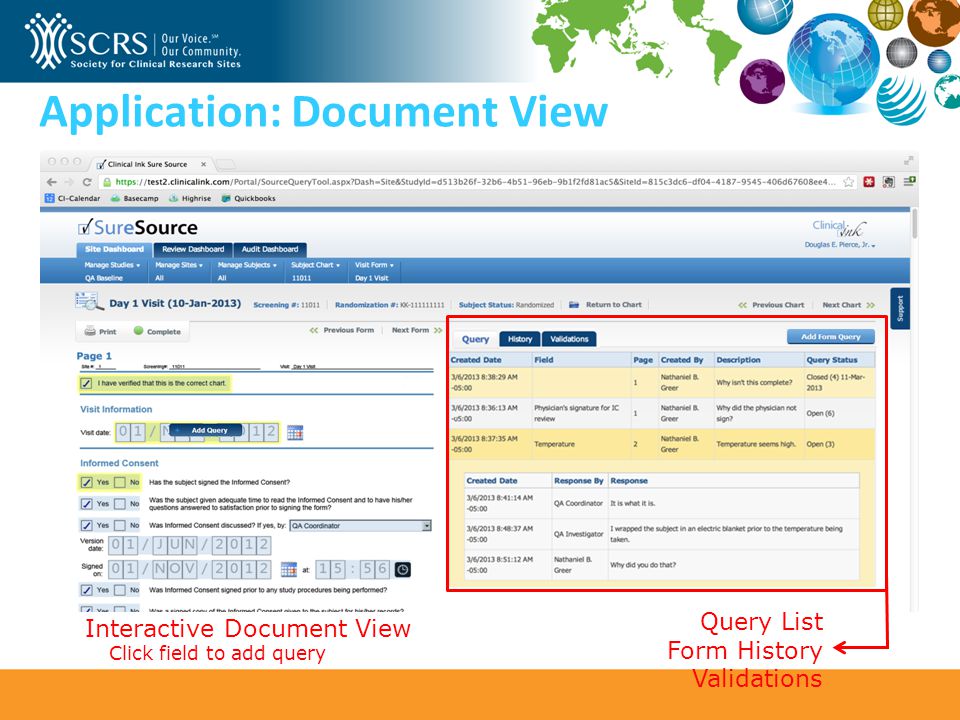This screenshot has height=720, width=960.
Task: Click the browser back arrow
Action: click(52, 182)
